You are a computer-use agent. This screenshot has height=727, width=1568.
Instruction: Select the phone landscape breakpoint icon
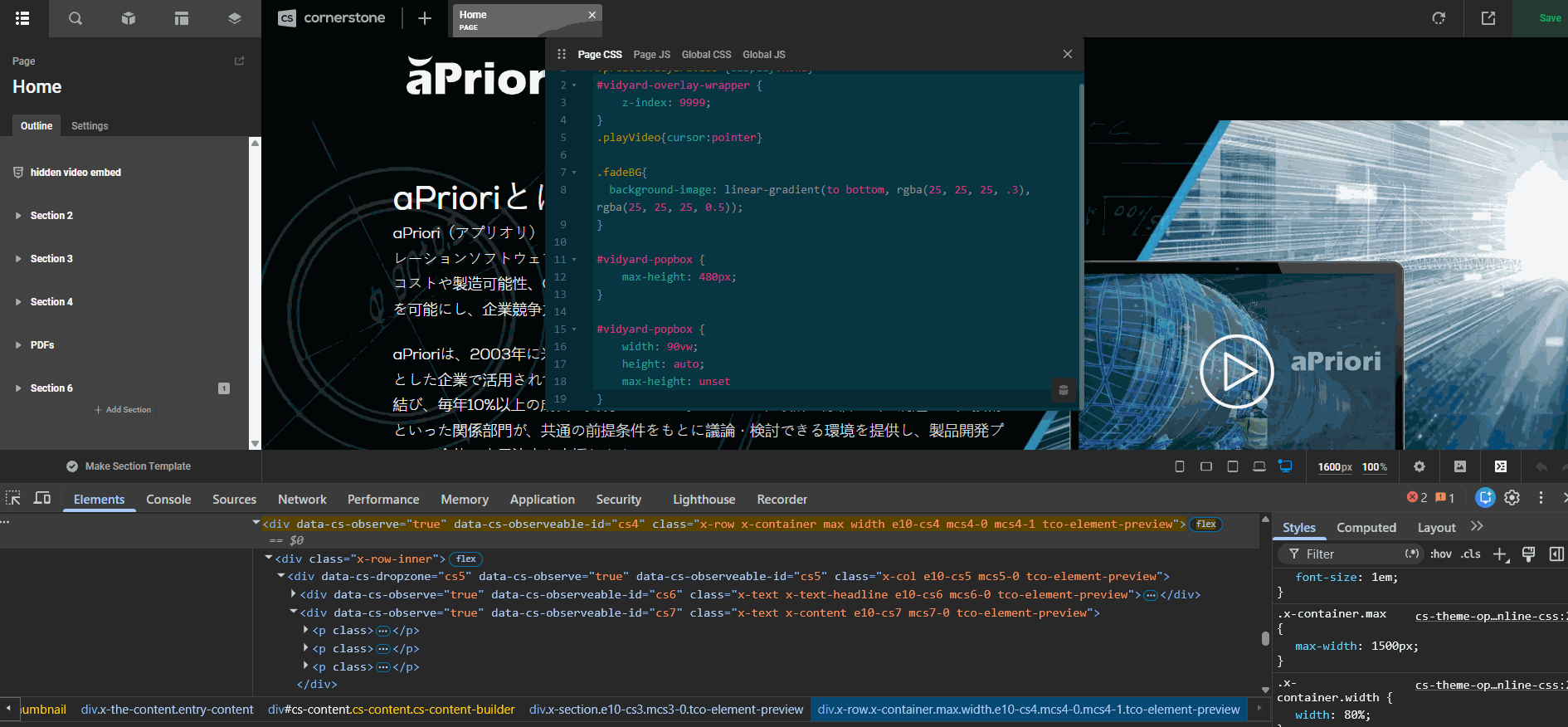pos(1206,466)
